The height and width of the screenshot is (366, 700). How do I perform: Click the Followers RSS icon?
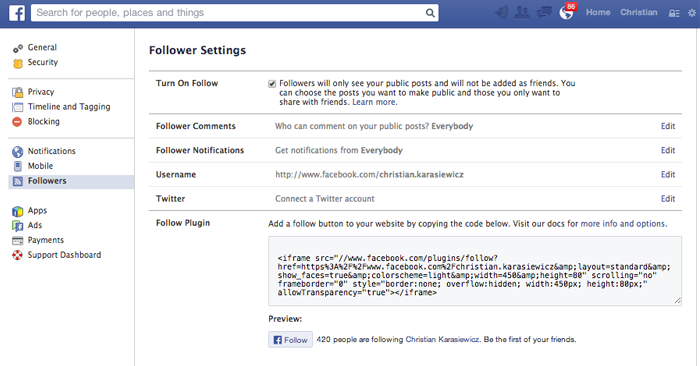point(17,181)
